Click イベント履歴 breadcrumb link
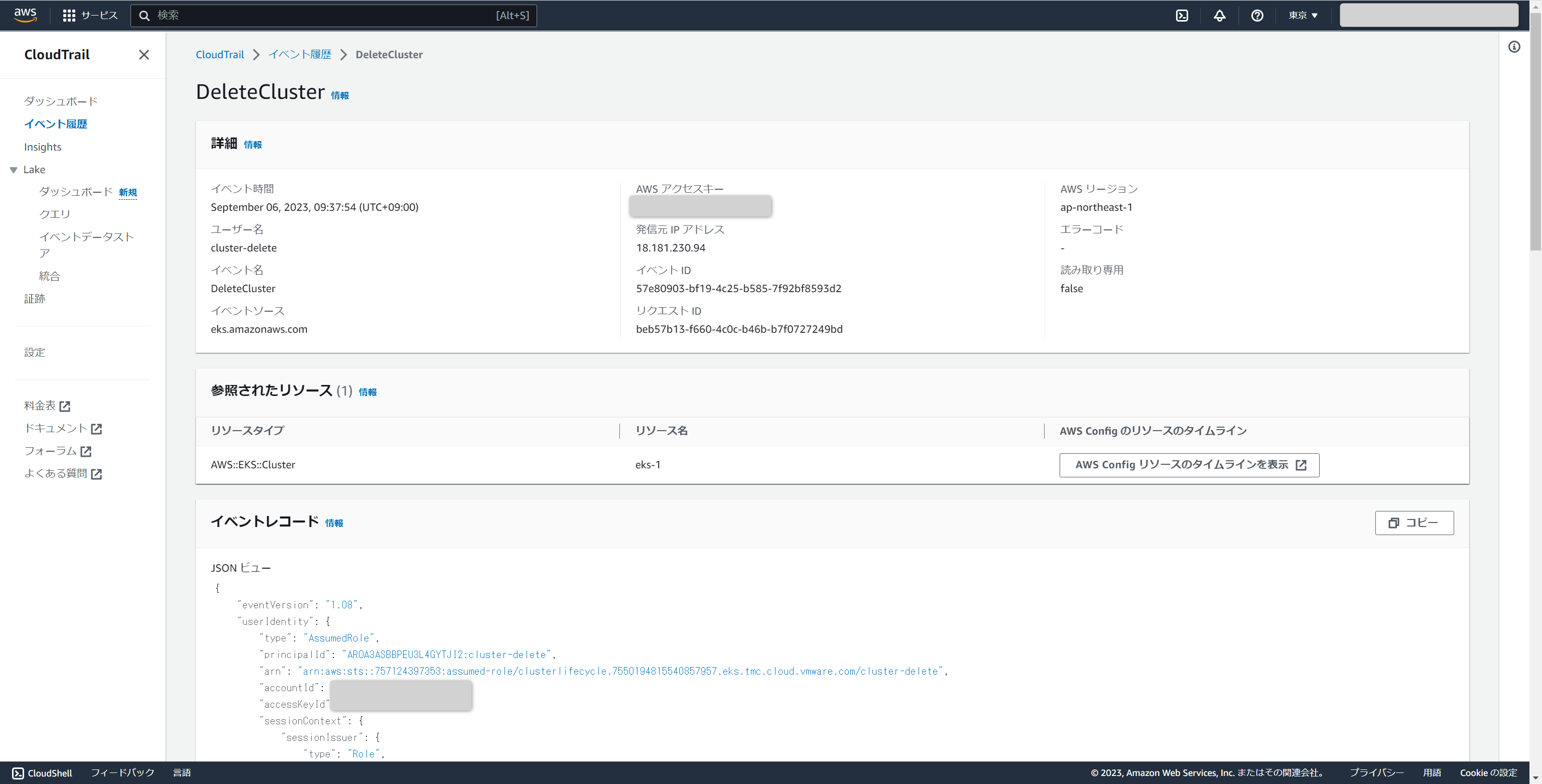The width and height of the screenshot is (1542, 784). tap(299, 55)
